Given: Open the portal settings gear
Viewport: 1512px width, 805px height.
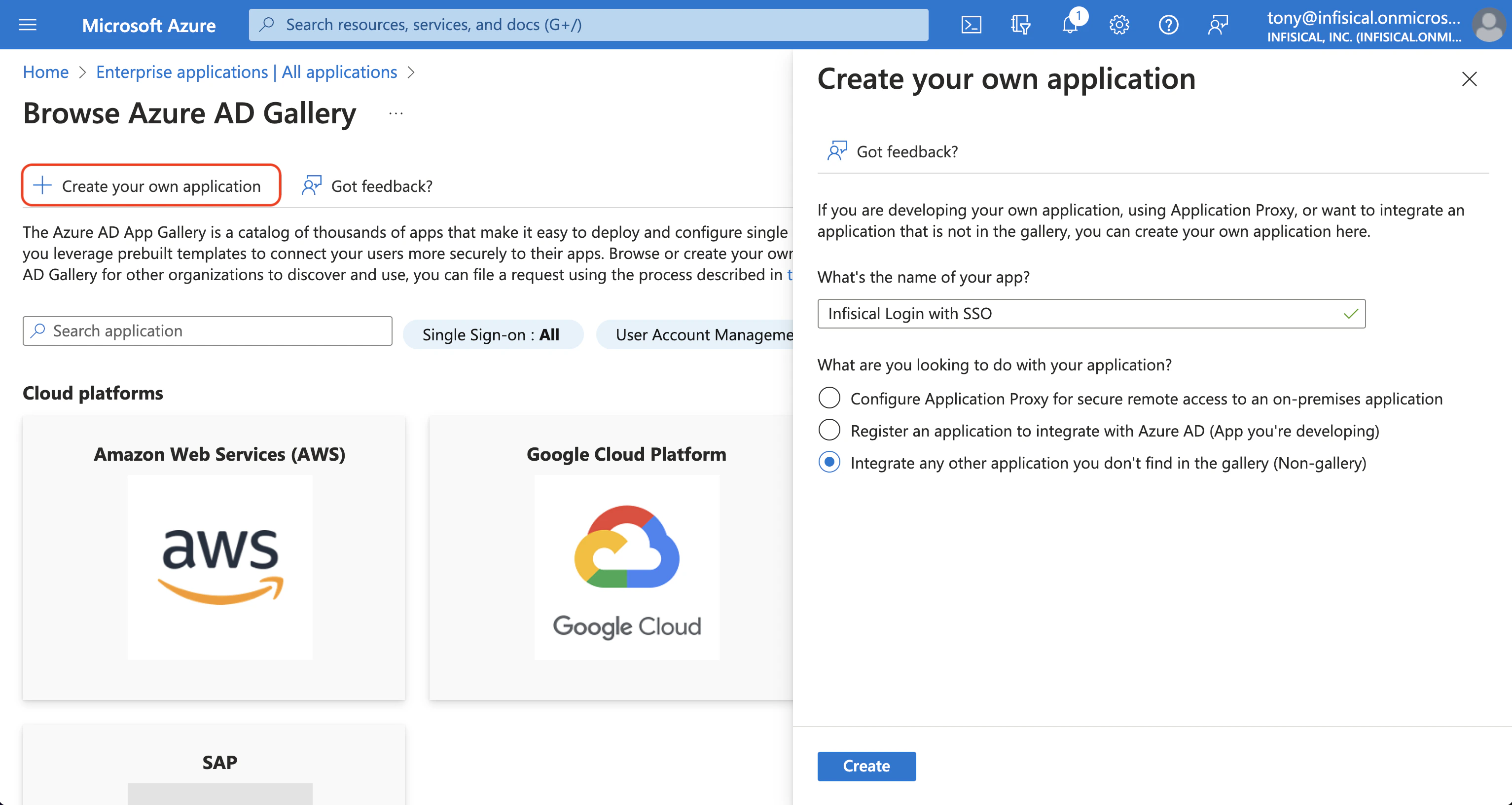Looking at the screenshot, I should pos(1119,25).
